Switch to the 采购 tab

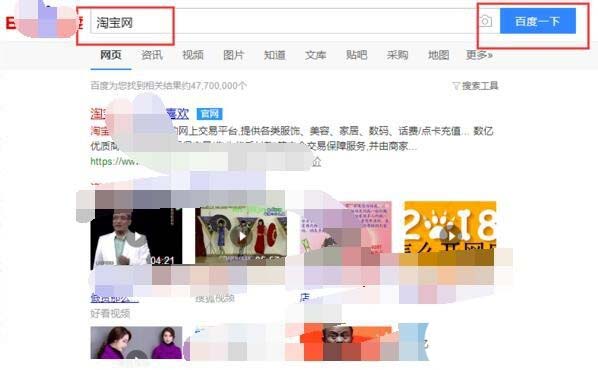pos(397,55)
